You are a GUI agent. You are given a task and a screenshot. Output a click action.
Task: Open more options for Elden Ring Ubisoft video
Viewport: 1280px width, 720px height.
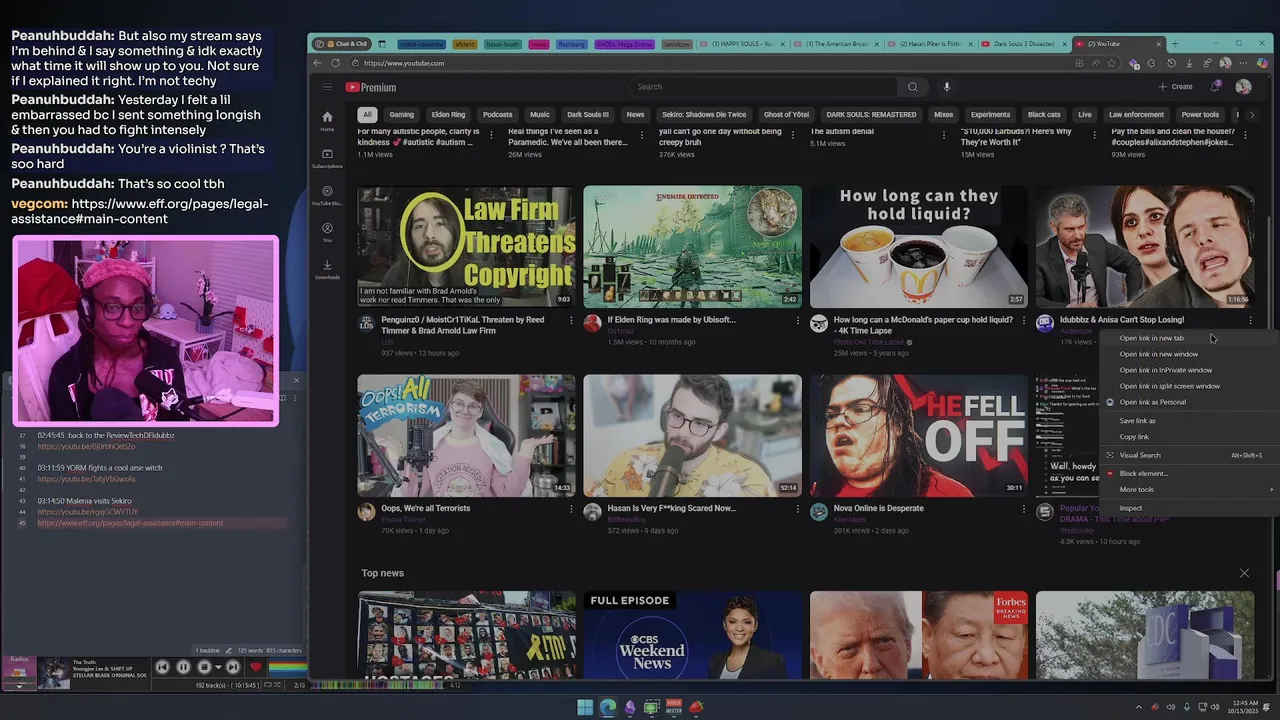pyautogui.click(x=797, y=320)
